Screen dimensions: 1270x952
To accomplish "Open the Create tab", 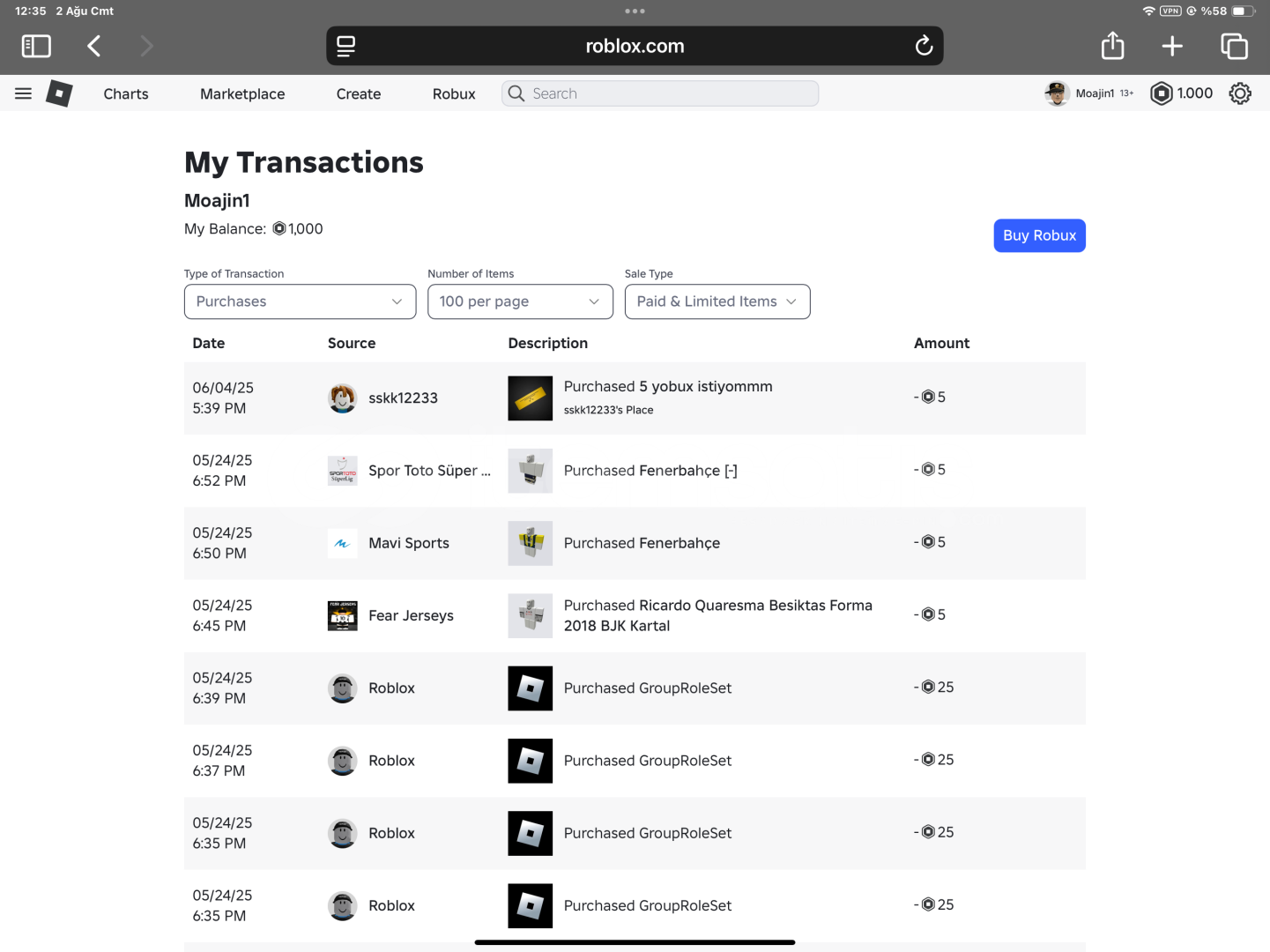I will pos(359,94).
